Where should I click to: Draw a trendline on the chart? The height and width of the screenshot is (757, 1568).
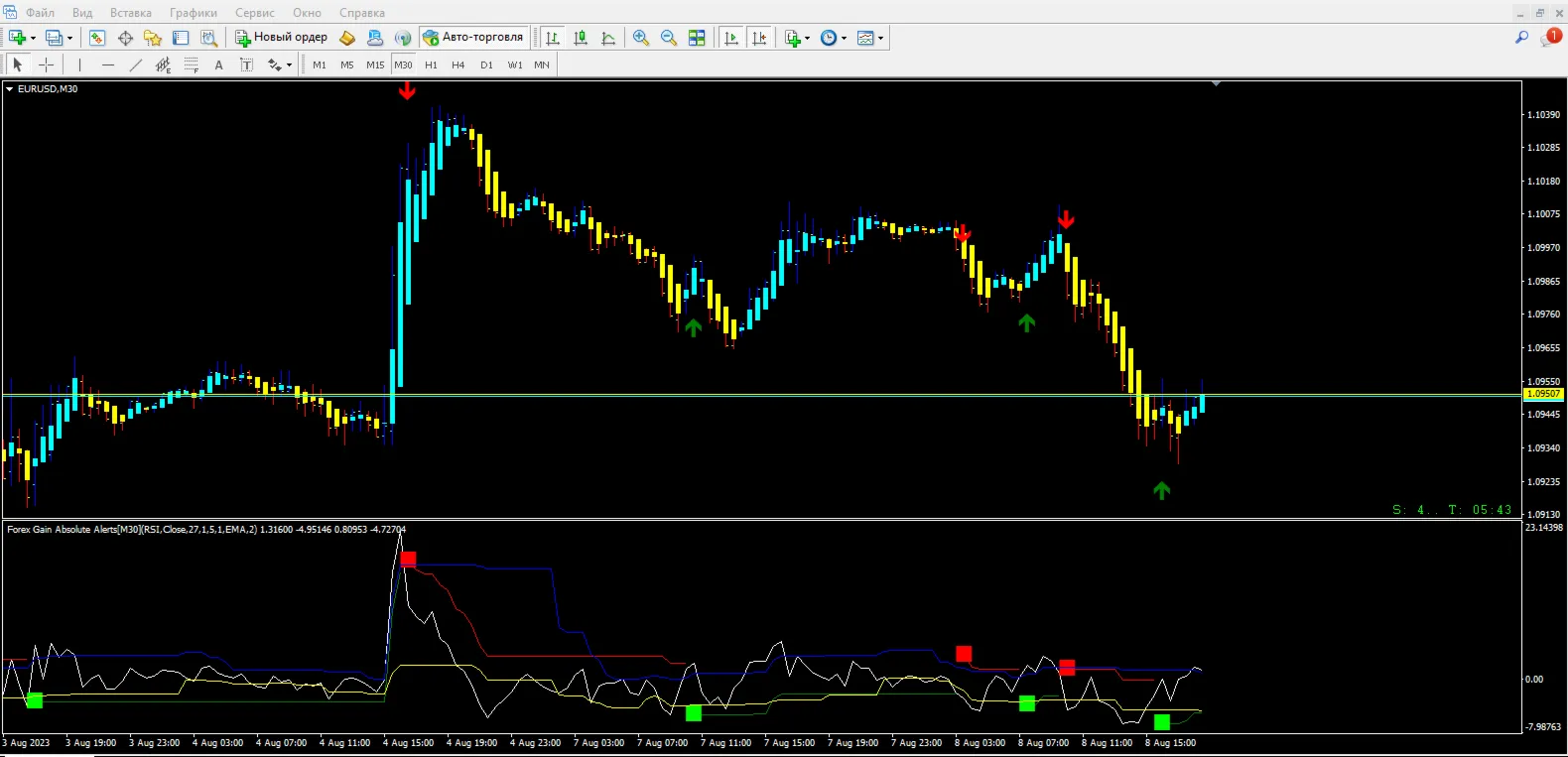(x=136, y=64)
